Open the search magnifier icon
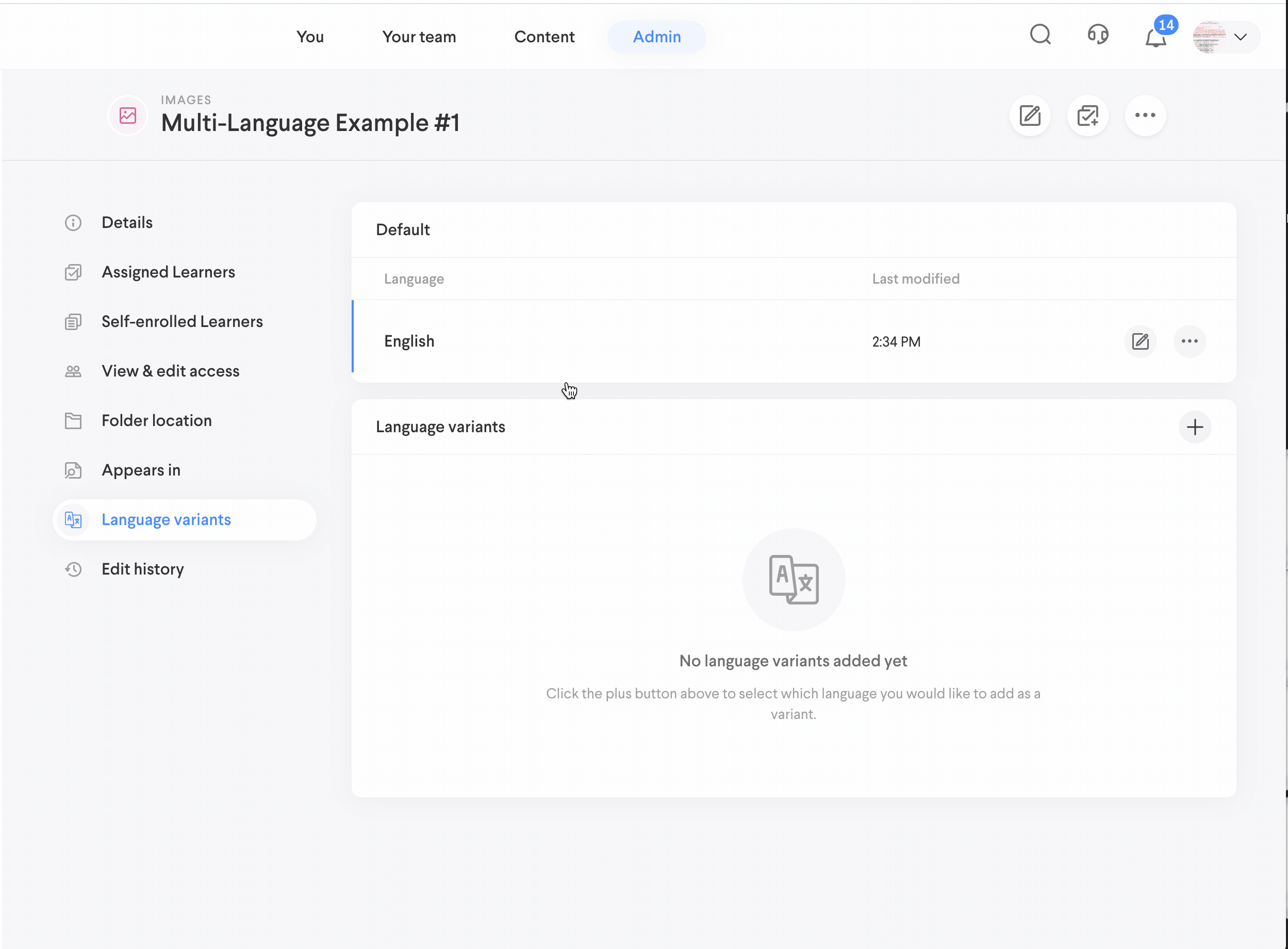1288x949 pixels. [x=1040, y=36]
